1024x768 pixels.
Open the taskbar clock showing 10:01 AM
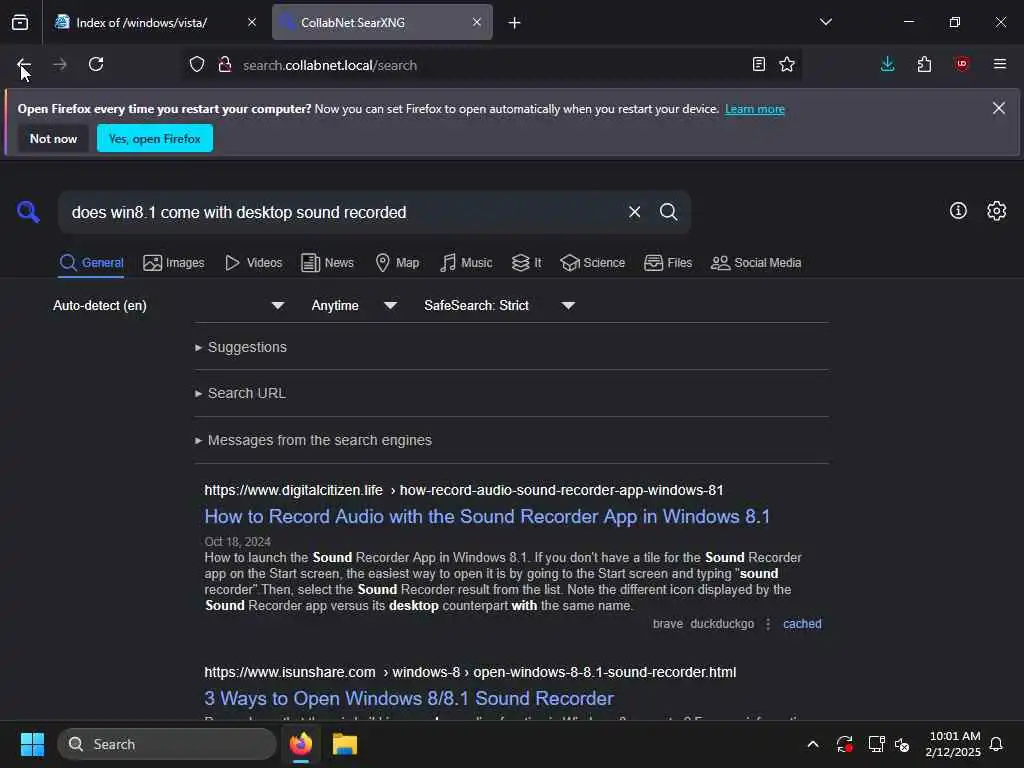click(x=953, y=744)
